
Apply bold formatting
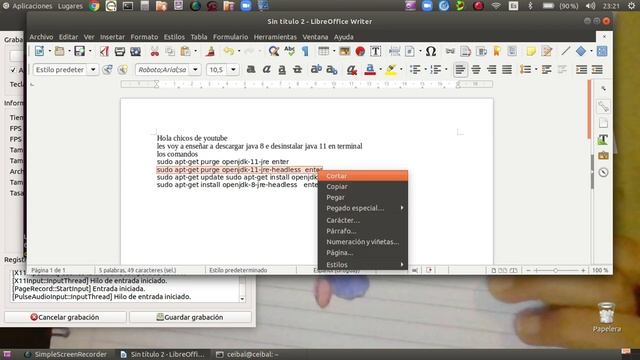(x=251, y=70)
